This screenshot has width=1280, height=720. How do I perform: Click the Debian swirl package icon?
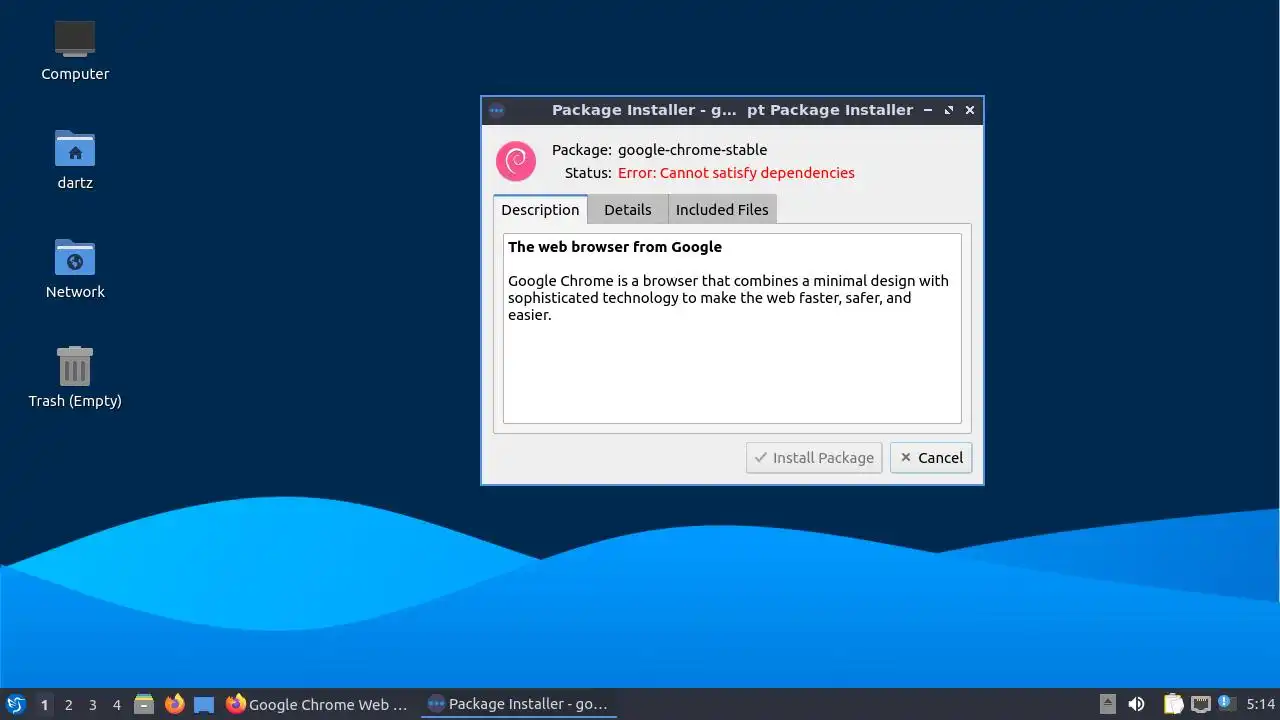pos(516,161)
